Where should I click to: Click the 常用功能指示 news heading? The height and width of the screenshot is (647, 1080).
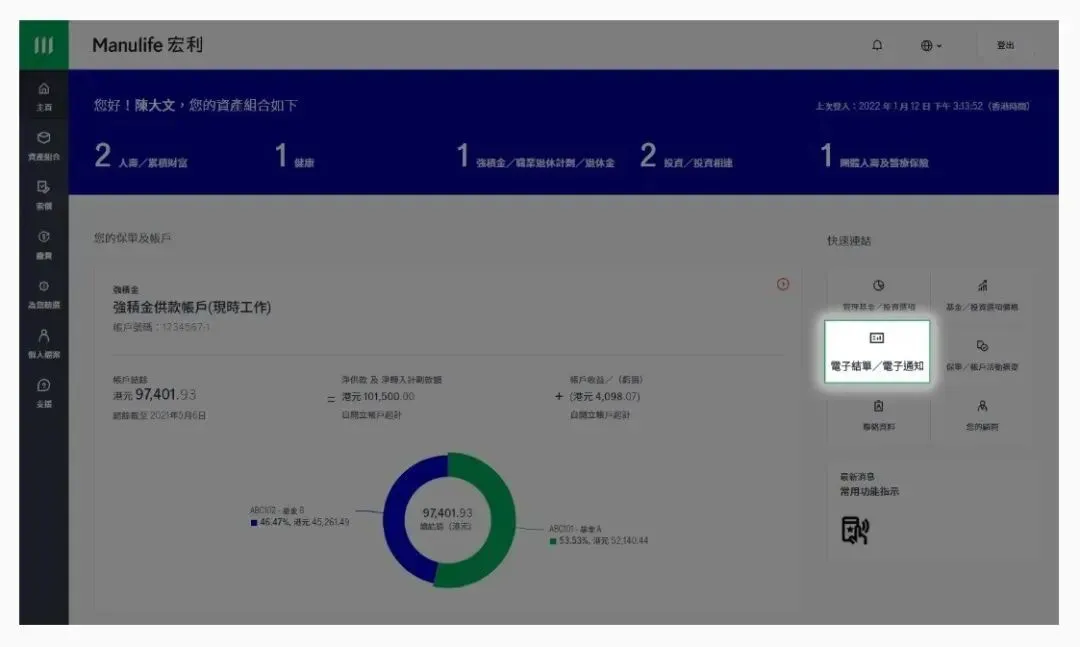[869, 491]
